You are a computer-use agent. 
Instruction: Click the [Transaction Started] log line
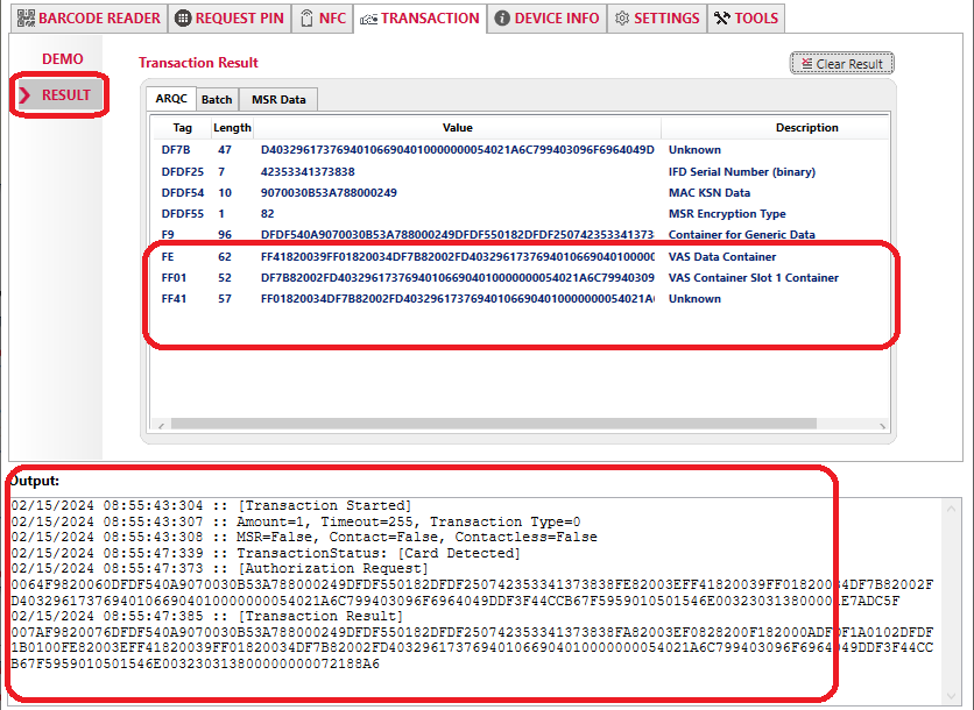pyautogui.click(x=211, y=506)
